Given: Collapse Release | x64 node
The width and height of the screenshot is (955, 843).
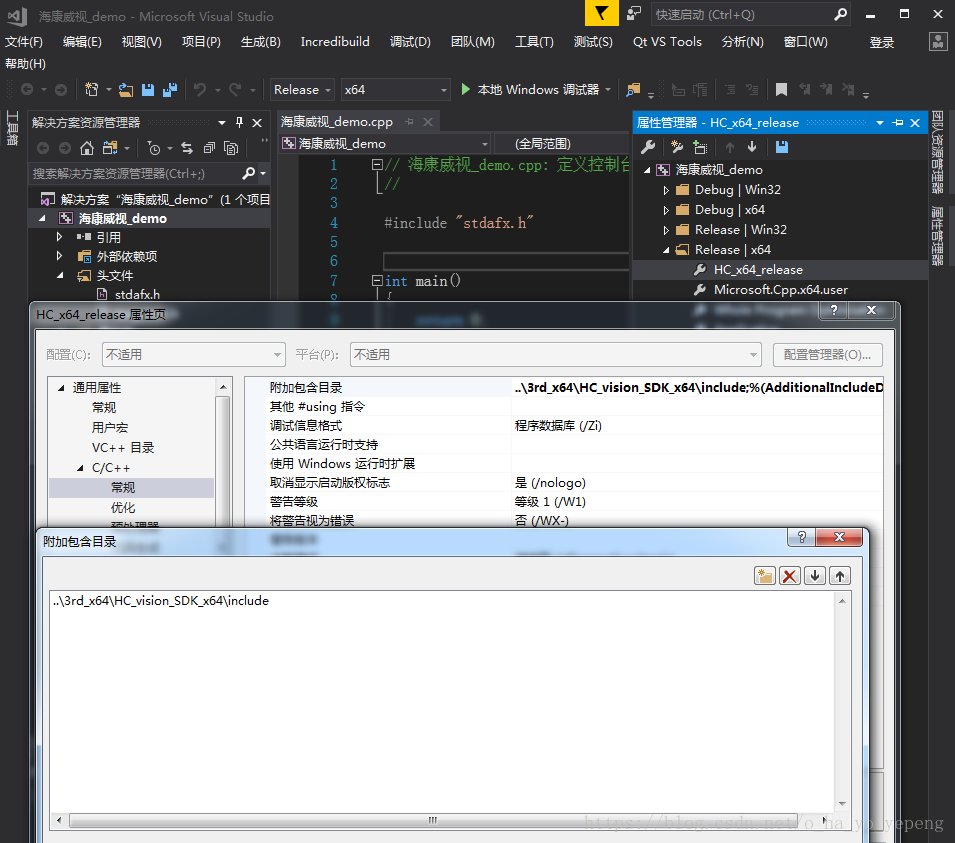Looking at the screenshot, I should click(666, 250).
